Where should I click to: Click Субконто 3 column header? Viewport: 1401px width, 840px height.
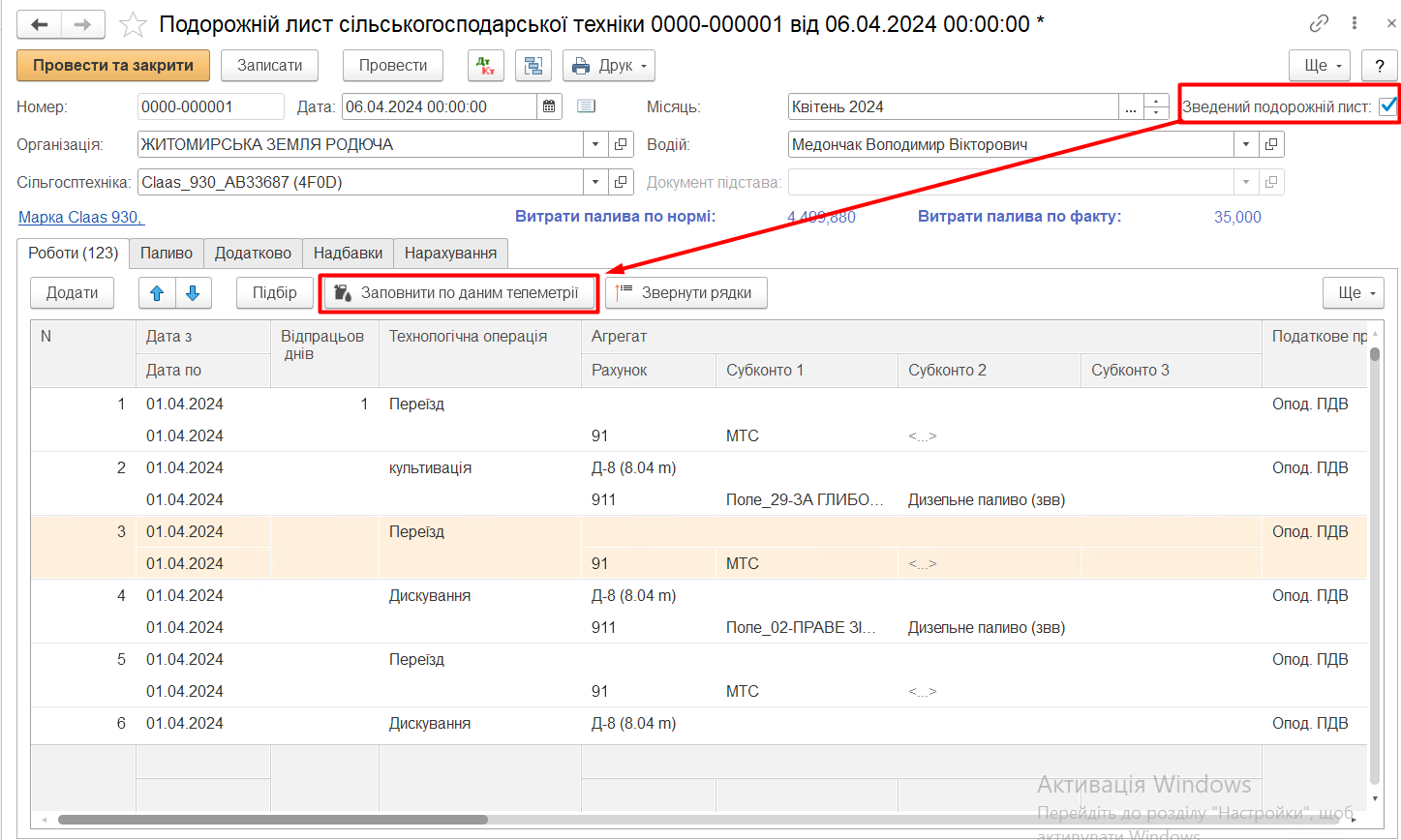coord(1171,370)
